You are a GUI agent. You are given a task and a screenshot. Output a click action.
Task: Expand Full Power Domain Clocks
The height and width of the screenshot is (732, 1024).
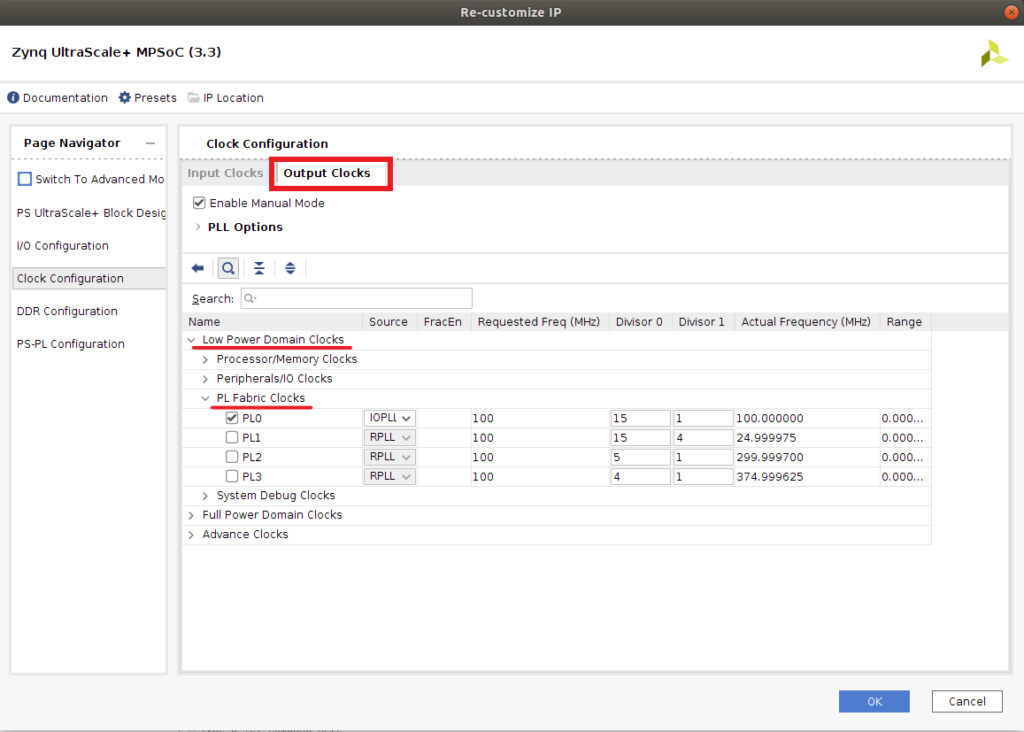(x=192, y=515)
